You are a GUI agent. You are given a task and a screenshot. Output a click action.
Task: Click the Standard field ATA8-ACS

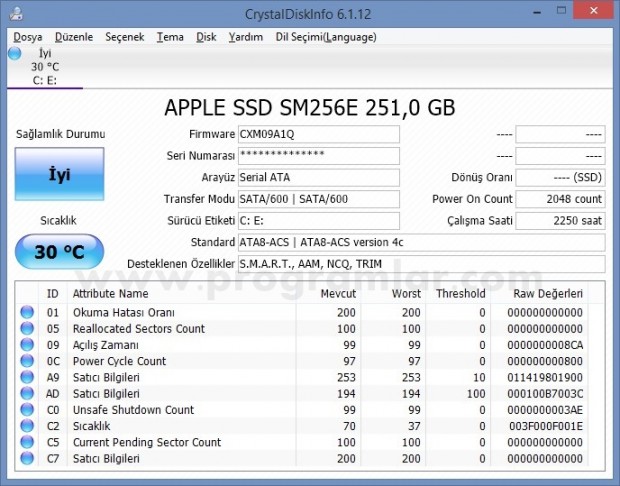click(422, 242)
